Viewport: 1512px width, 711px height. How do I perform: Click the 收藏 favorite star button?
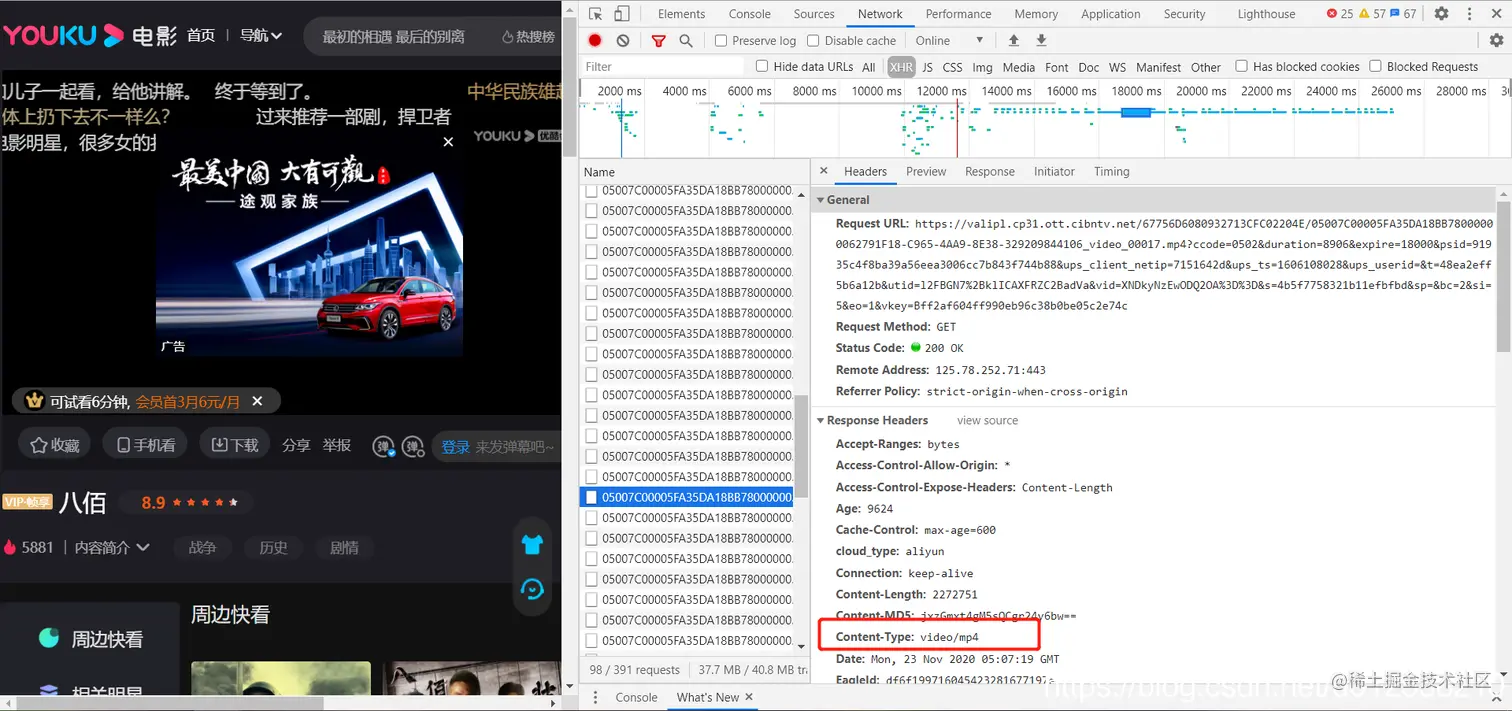coord(55,445)
